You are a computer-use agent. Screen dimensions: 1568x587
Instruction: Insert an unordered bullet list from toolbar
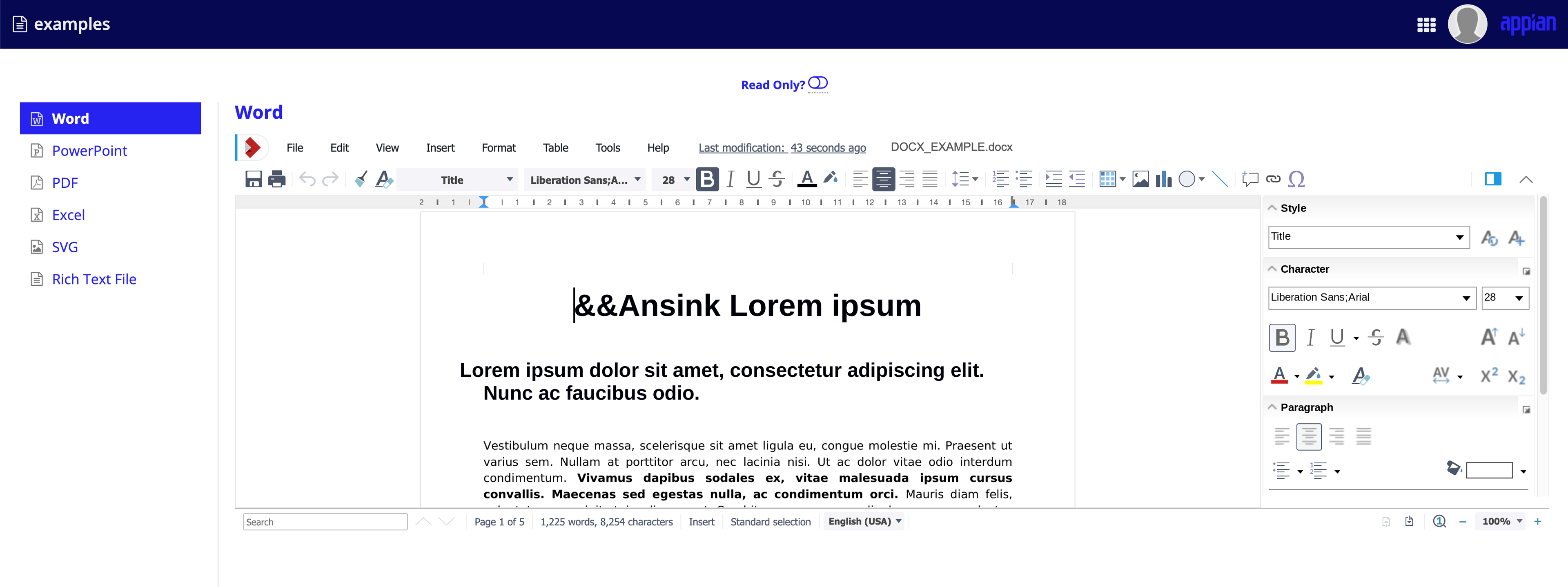[x=1025, y=180]
